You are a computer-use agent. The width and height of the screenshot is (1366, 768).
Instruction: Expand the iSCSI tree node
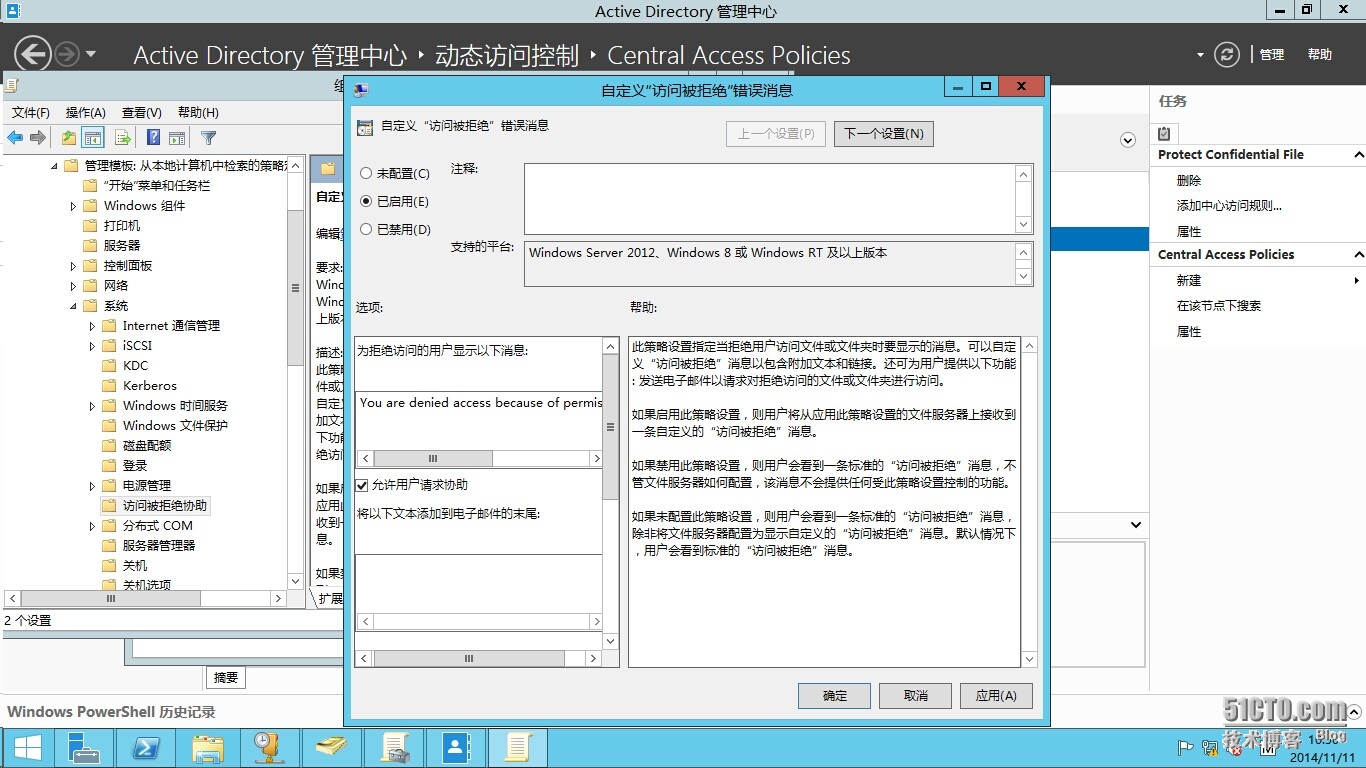click(x=92, y=346)
